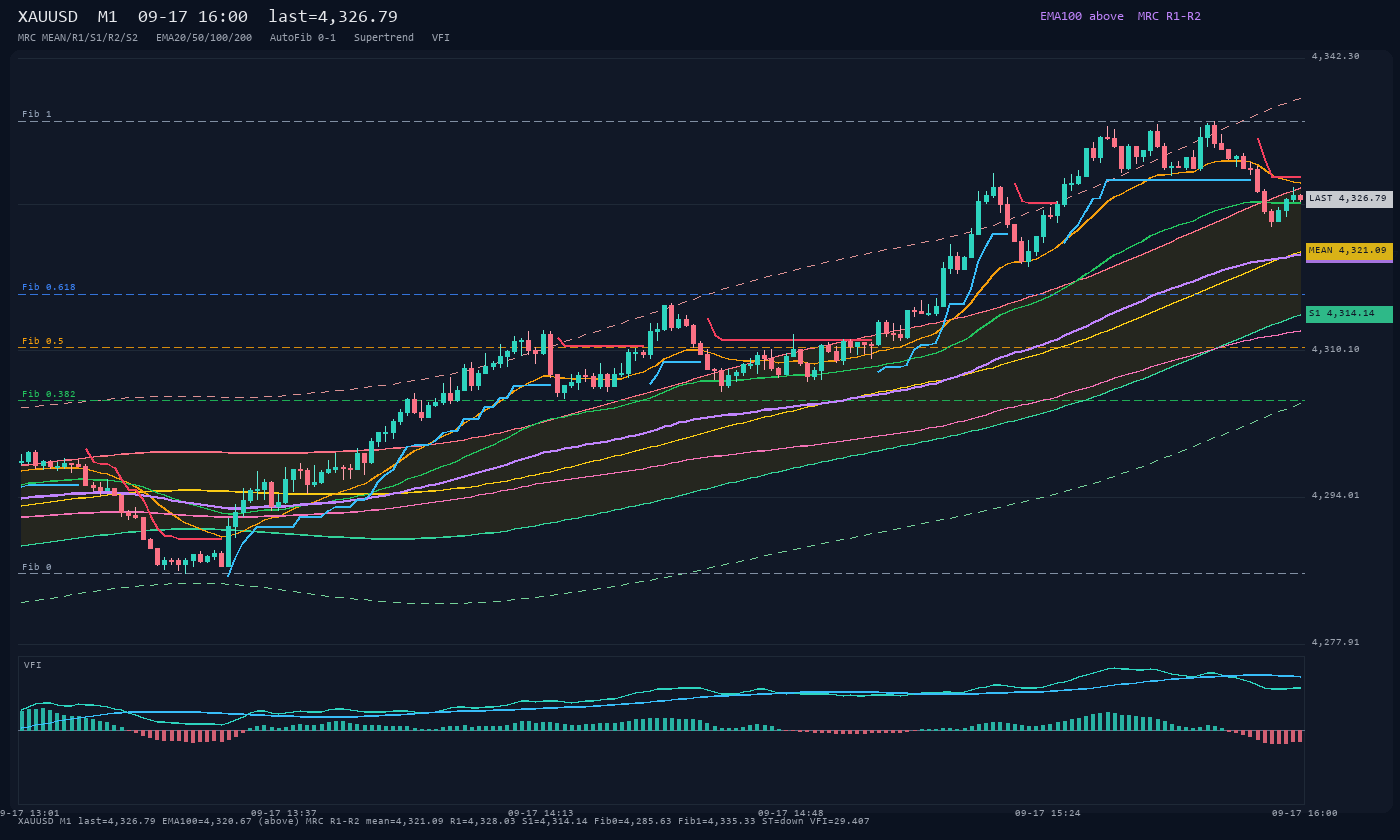Image resolution: width=1400 pixels, height=840 pixels.
Task: Select the M1 timeframe in the chart title
Action: click(107, 16)
